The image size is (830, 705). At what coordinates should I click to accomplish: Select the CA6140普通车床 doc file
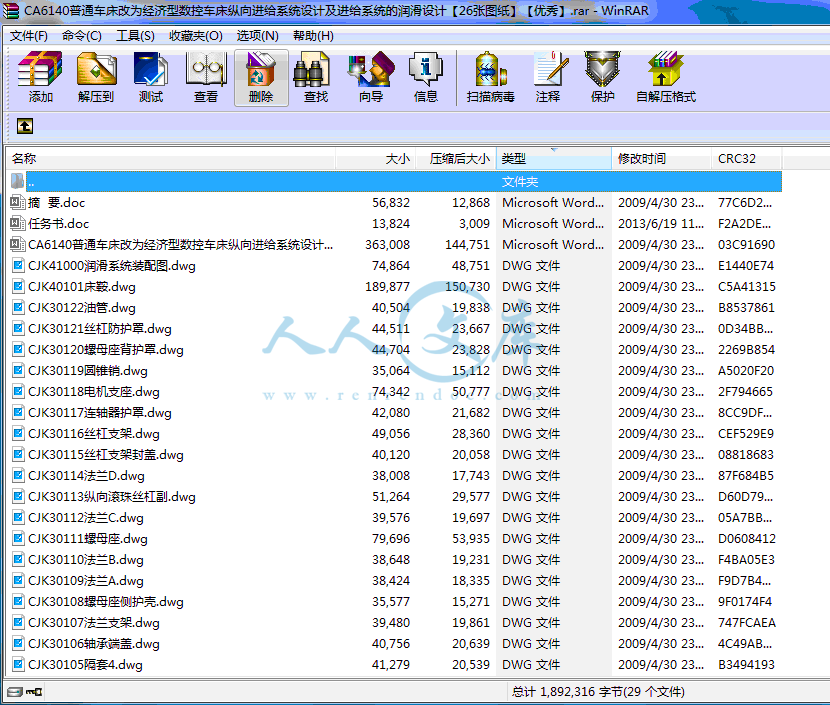point(181,245)
